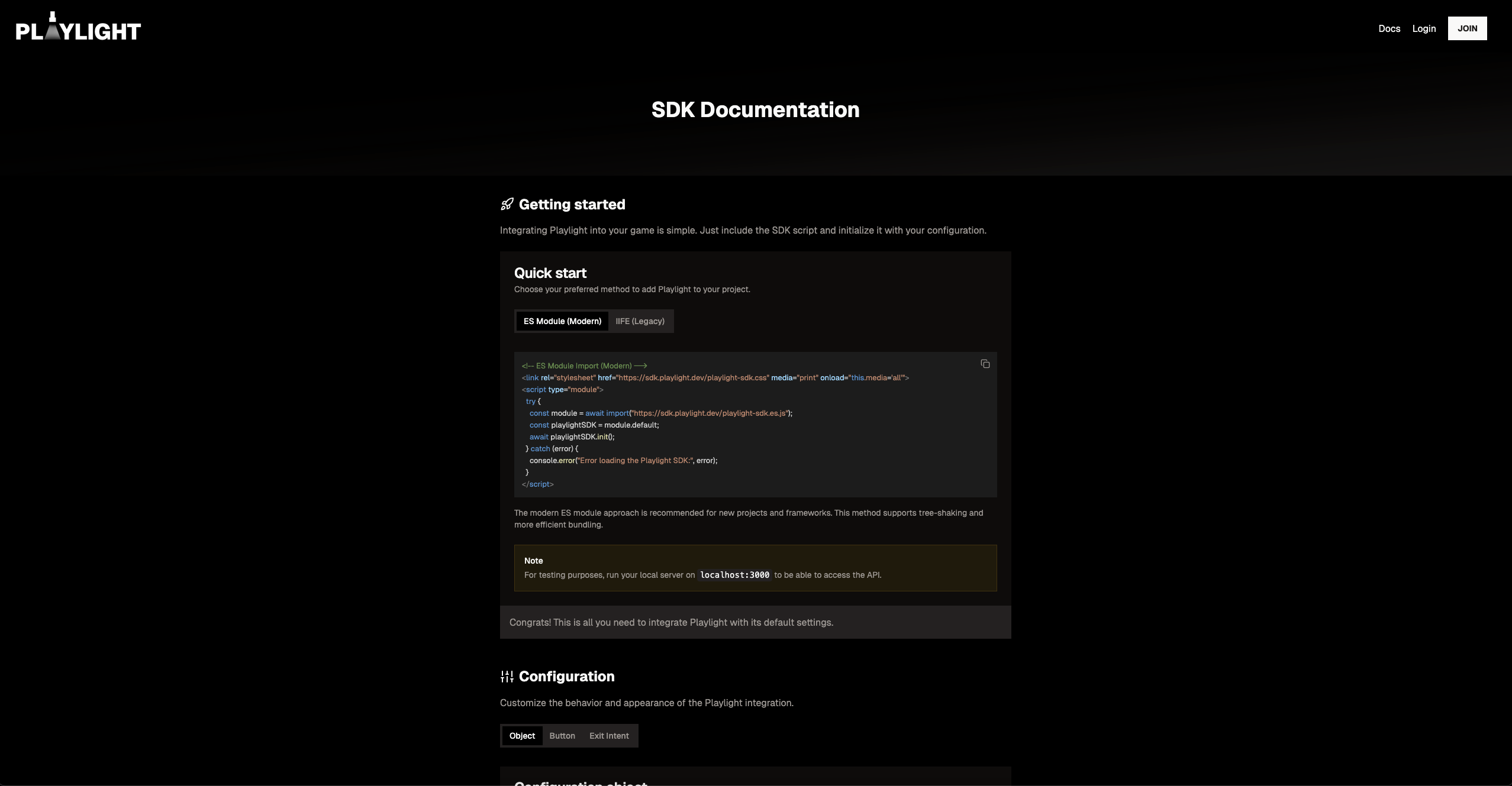Click the sliders icon beside Configuration

tap(507, 676)
